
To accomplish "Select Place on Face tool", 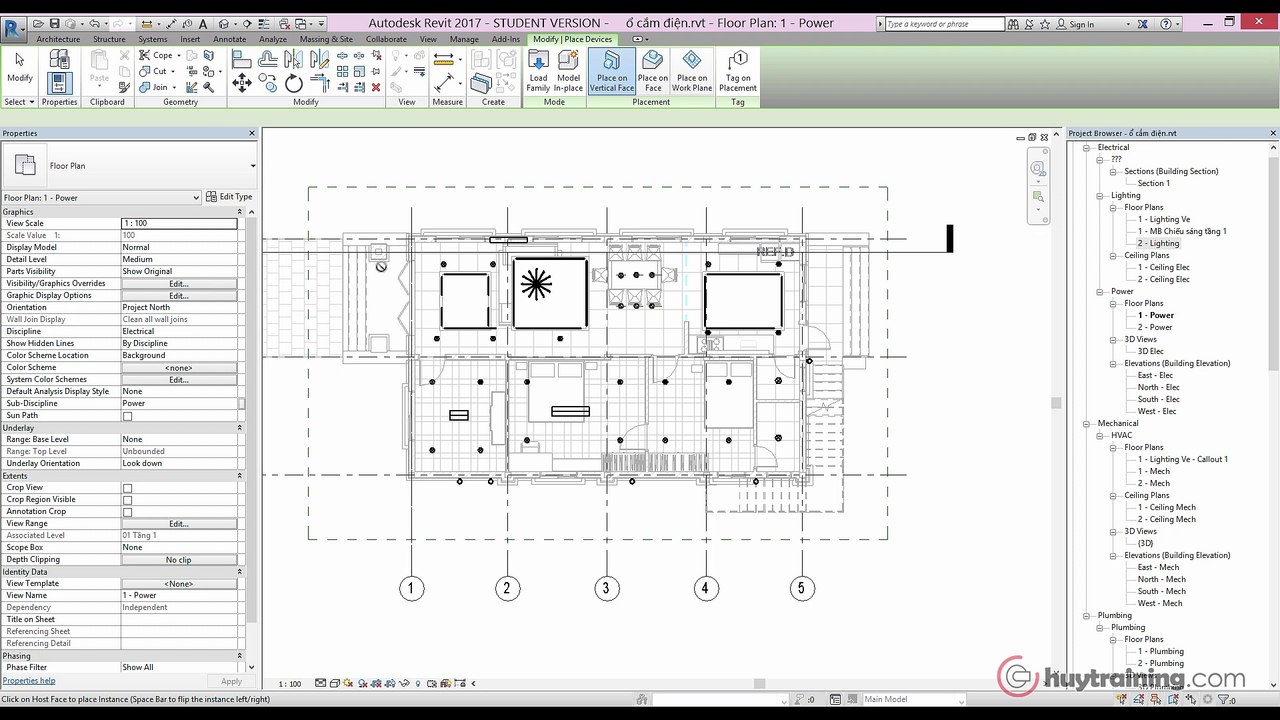I will (653, 71).
